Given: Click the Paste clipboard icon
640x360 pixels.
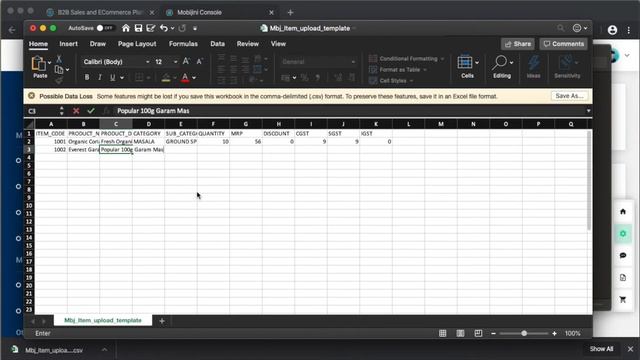Looking at the screenshot, I should (x=39, y=64).
